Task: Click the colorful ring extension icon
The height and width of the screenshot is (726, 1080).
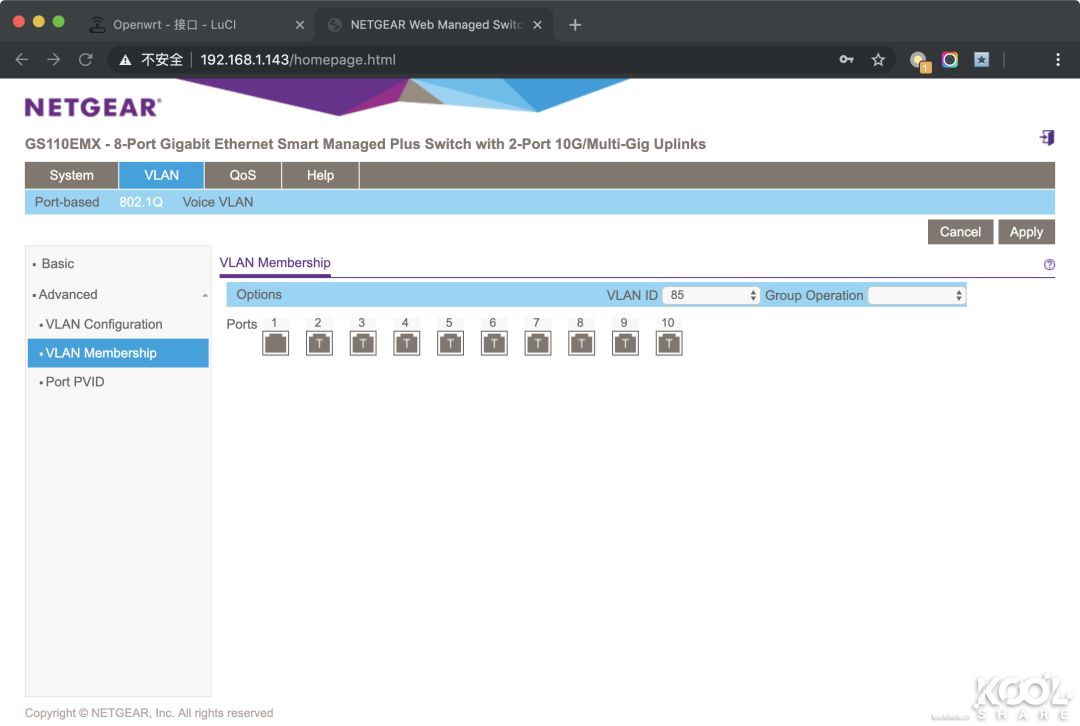Action: [x=950, y=60]
